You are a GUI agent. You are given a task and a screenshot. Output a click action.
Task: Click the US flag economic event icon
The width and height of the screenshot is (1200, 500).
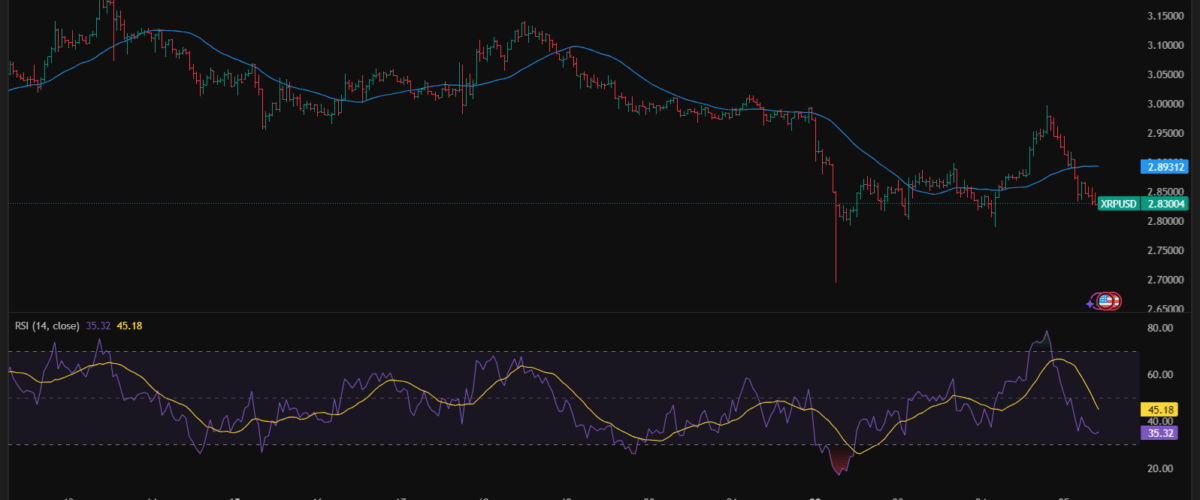tap(1106, 300)
